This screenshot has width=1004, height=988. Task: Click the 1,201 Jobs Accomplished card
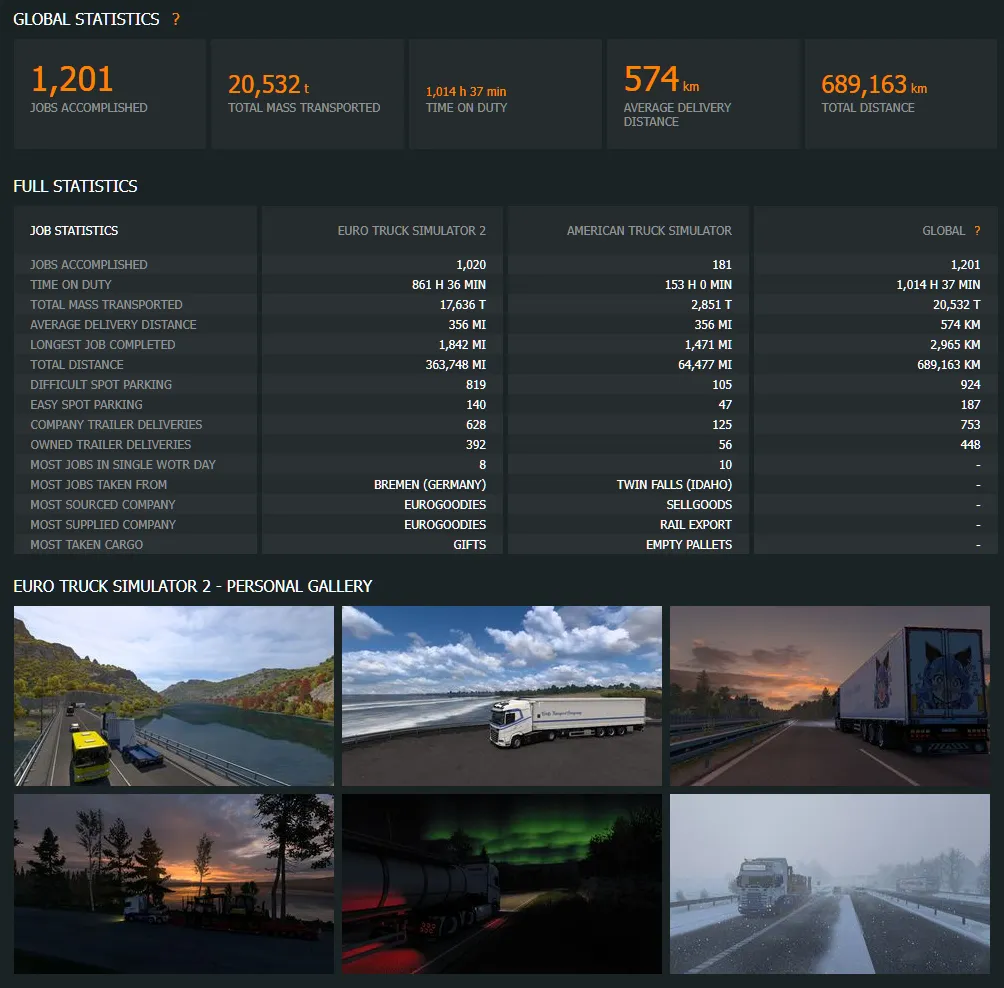point(109,94)
